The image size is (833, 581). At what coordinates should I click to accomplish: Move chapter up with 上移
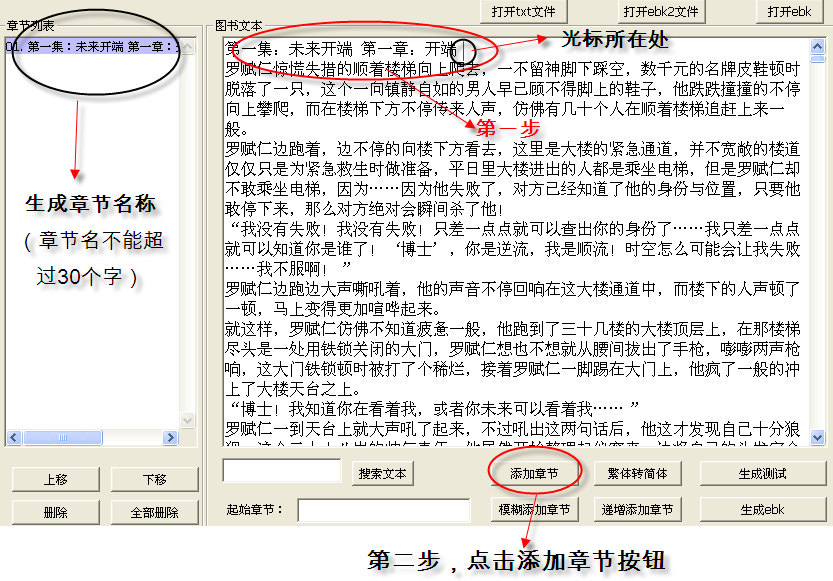(54, 480)
